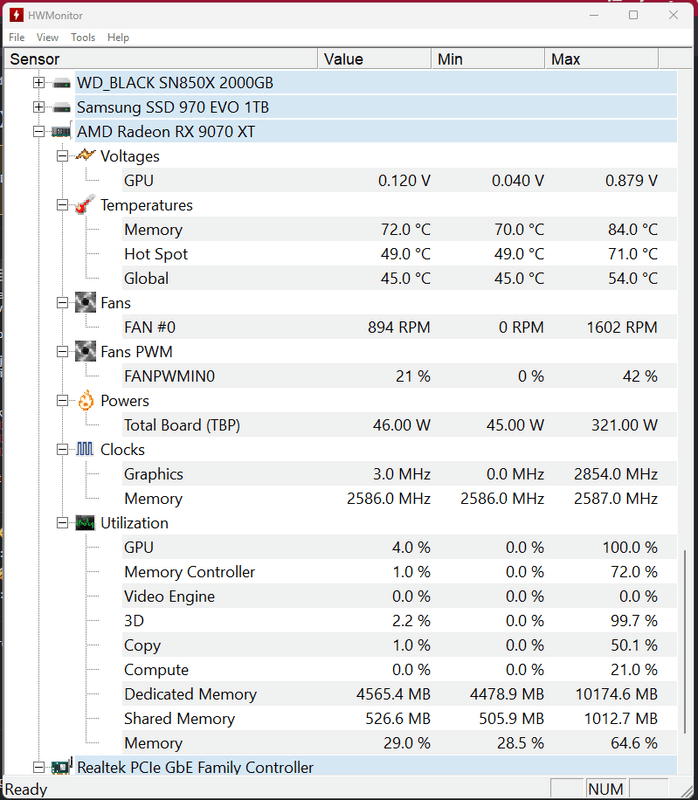Click the Temperatures thermometer icon
The image size is (698, 800).
[86, 205]
